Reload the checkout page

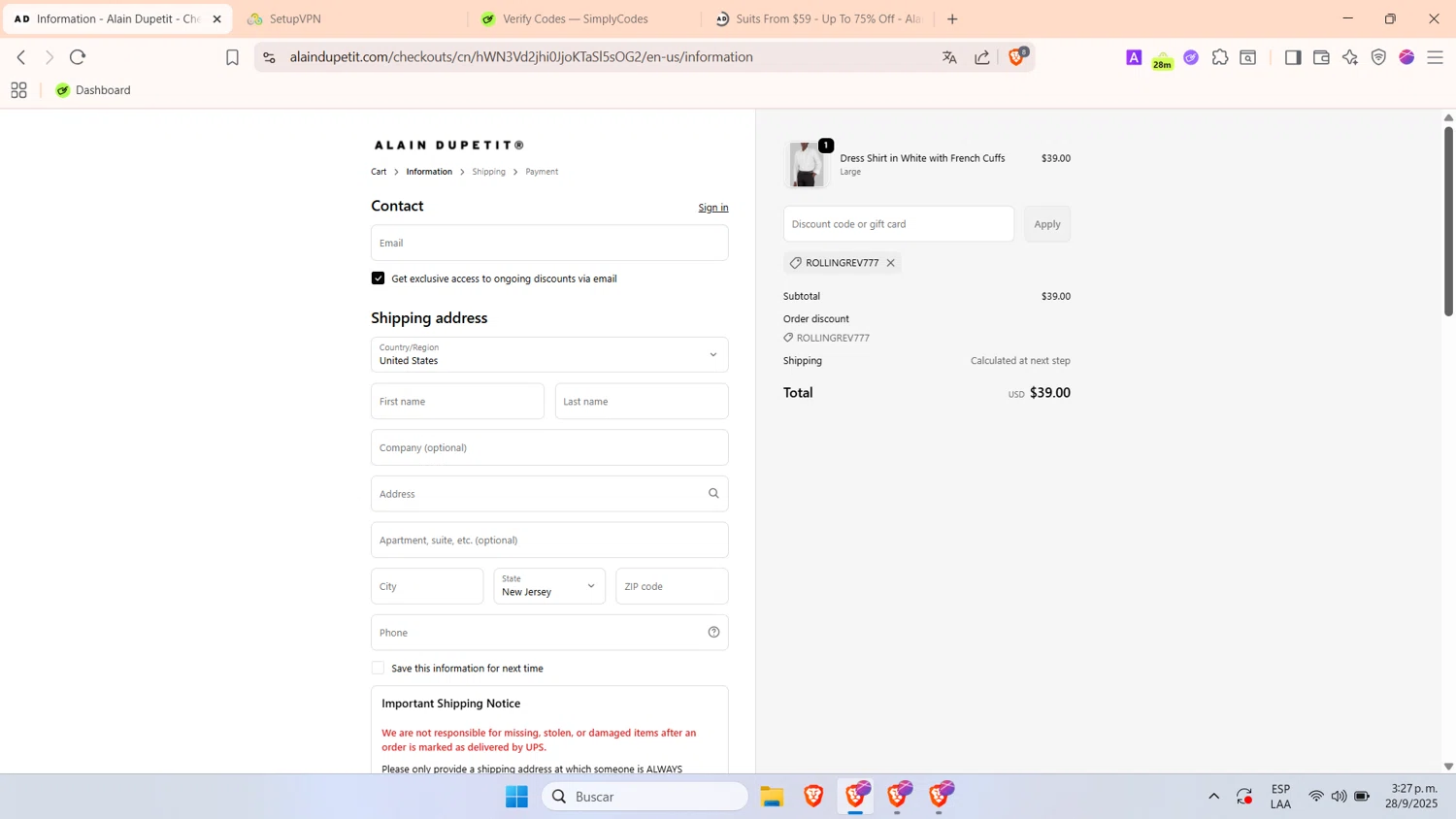click(x=78, y=57)
